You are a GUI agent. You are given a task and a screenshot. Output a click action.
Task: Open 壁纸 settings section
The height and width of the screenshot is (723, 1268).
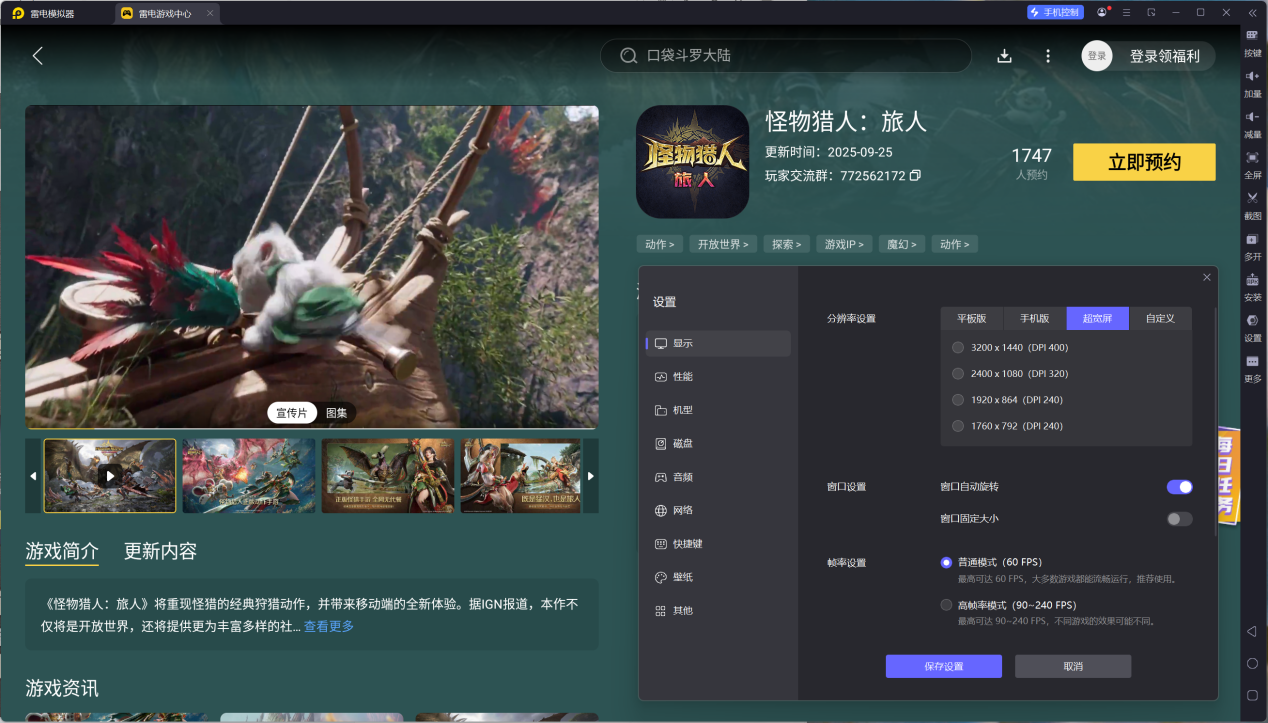coord(718,577)
